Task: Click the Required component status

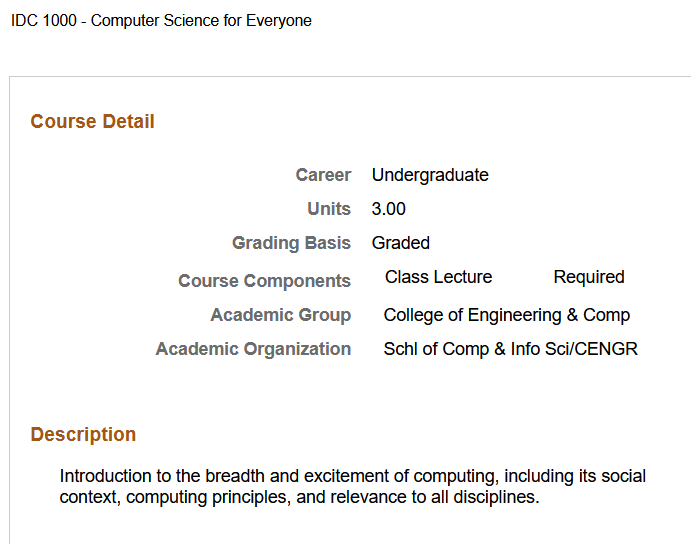Action: click(x=589, y=277)
